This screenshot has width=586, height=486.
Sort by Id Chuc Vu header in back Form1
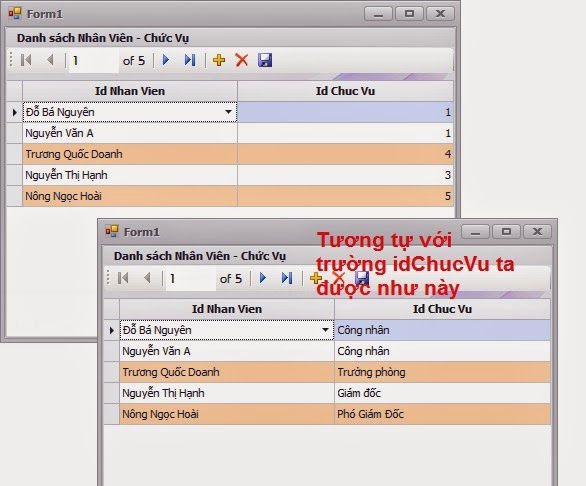pyautogui.click(x=345, y=91)
